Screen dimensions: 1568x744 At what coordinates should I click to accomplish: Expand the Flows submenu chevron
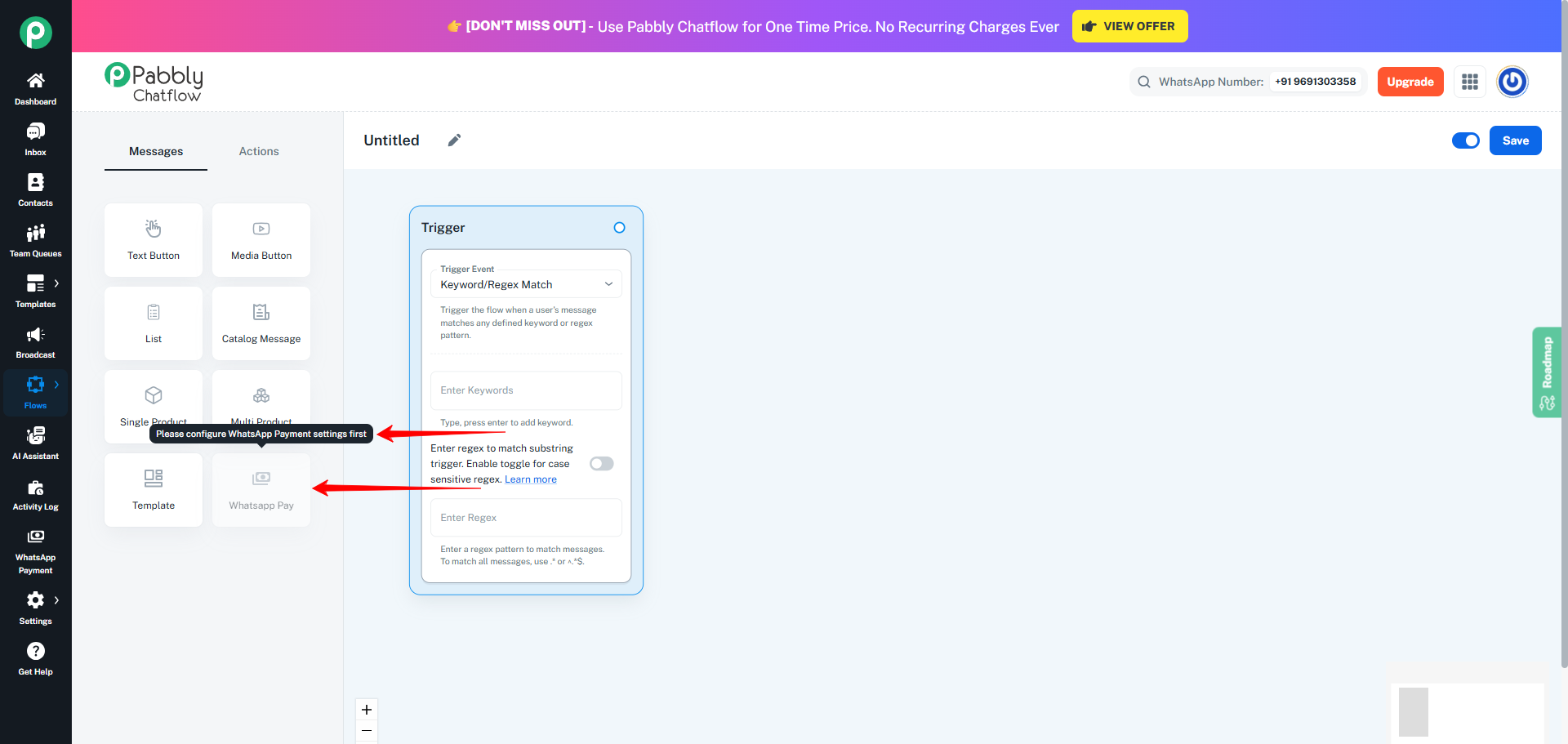coord(56,385)
